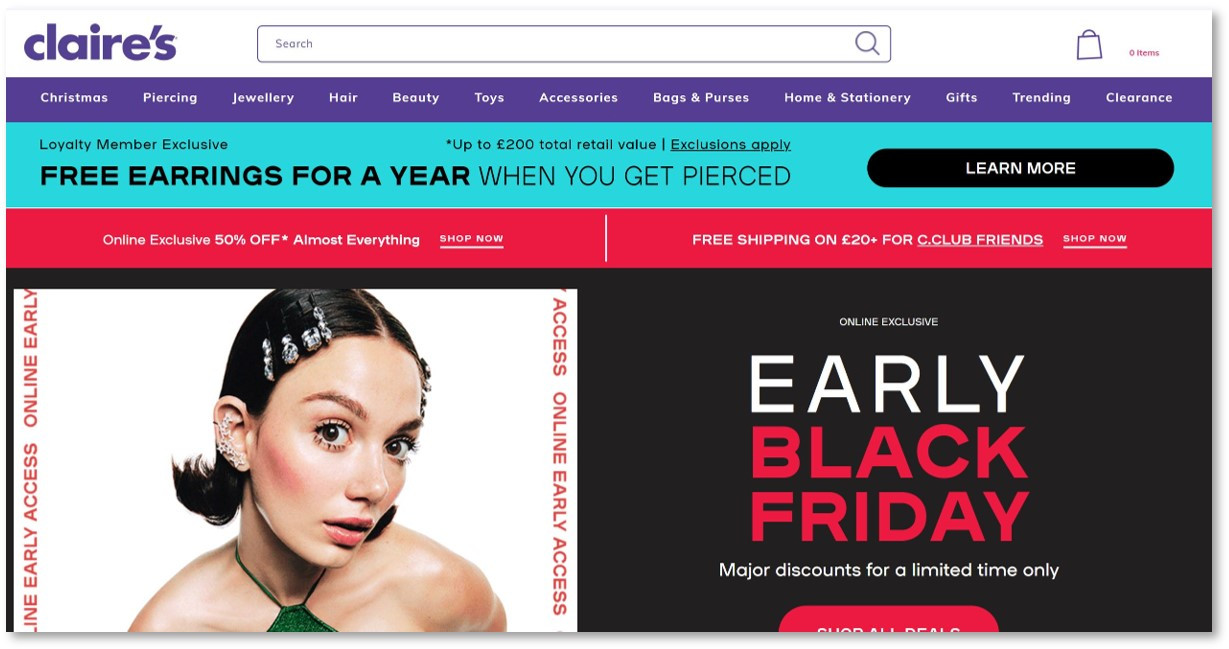Select Jewellery in the navigation bar
The height and width of the screenshot is (649, 1229).
(263, 98)
